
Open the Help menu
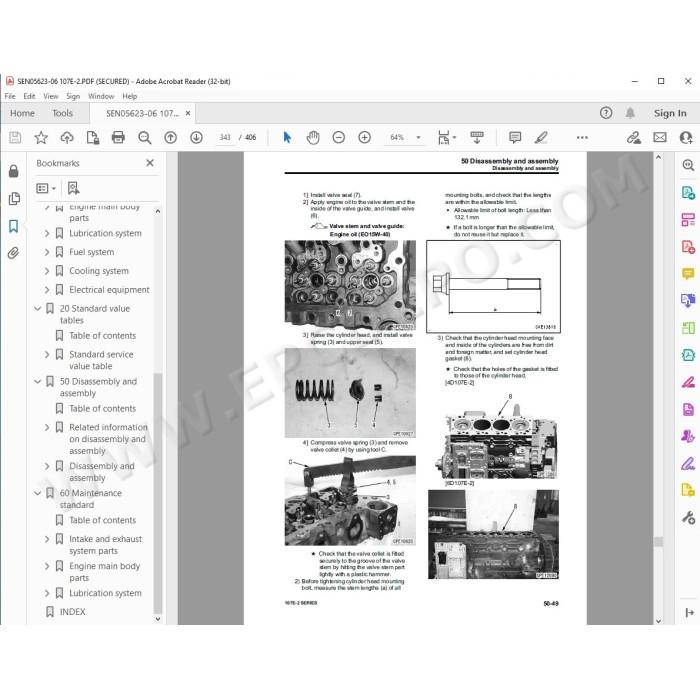pyautogui.click(x=129, y=96)
